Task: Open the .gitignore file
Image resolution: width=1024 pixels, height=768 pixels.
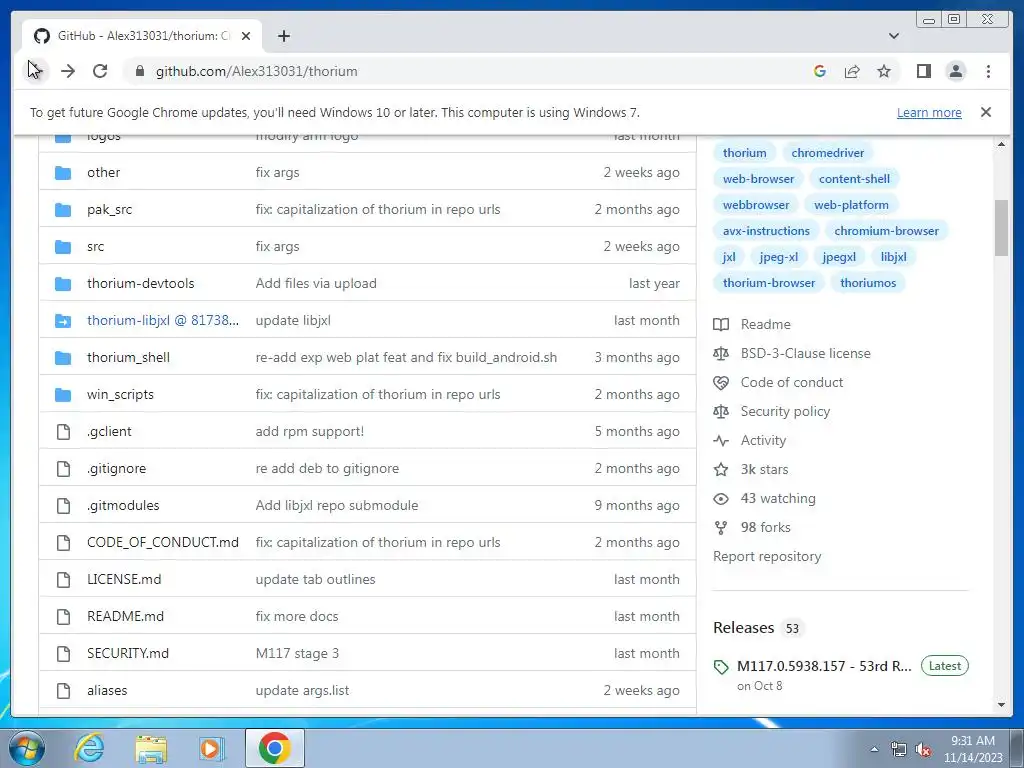Action: (x=116, y=468)
